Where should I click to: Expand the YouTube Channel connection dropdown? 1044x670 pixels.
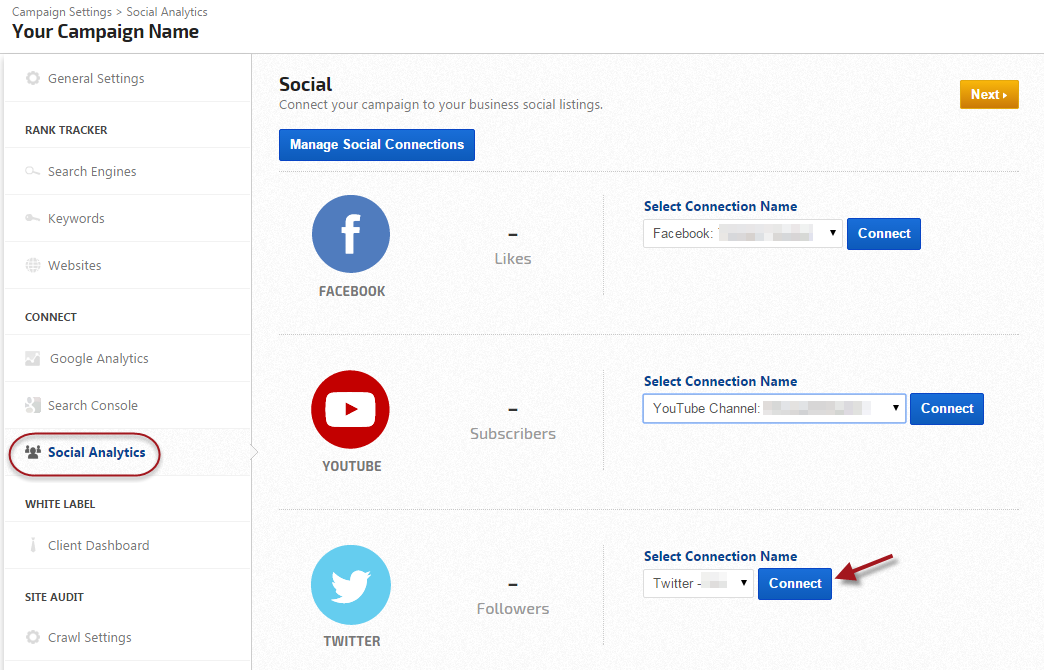[774, 409]
